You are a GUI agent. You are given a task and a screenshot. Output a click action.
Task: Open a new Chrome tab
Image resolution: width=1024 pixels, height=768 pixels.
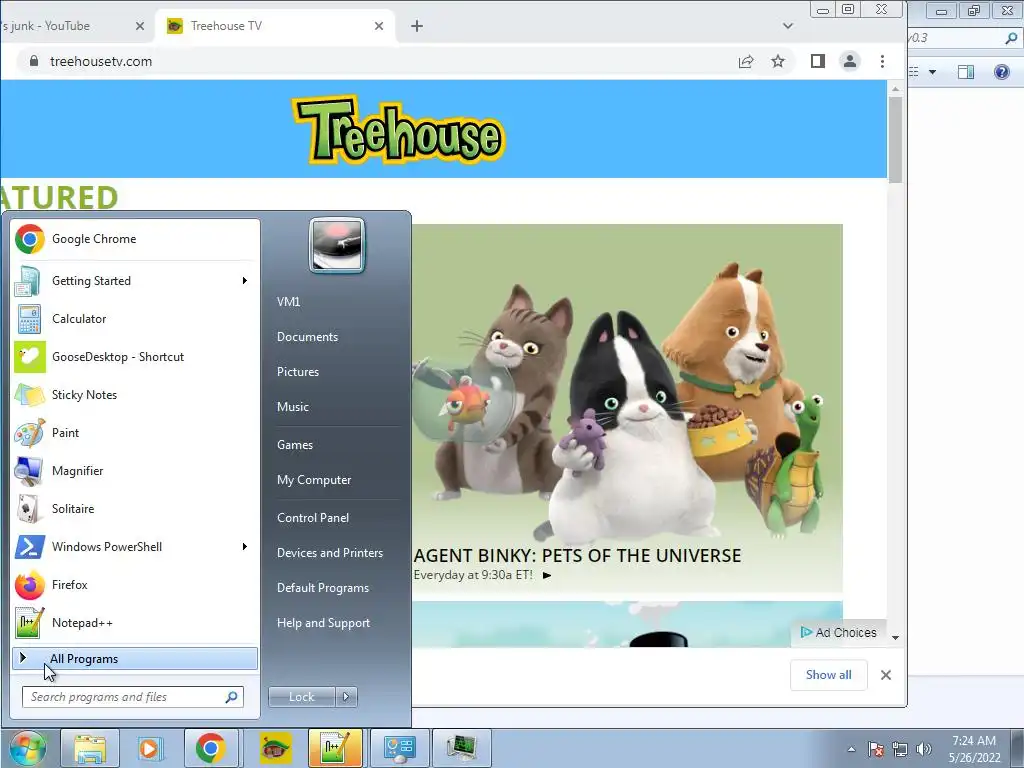tap(417, 26)
